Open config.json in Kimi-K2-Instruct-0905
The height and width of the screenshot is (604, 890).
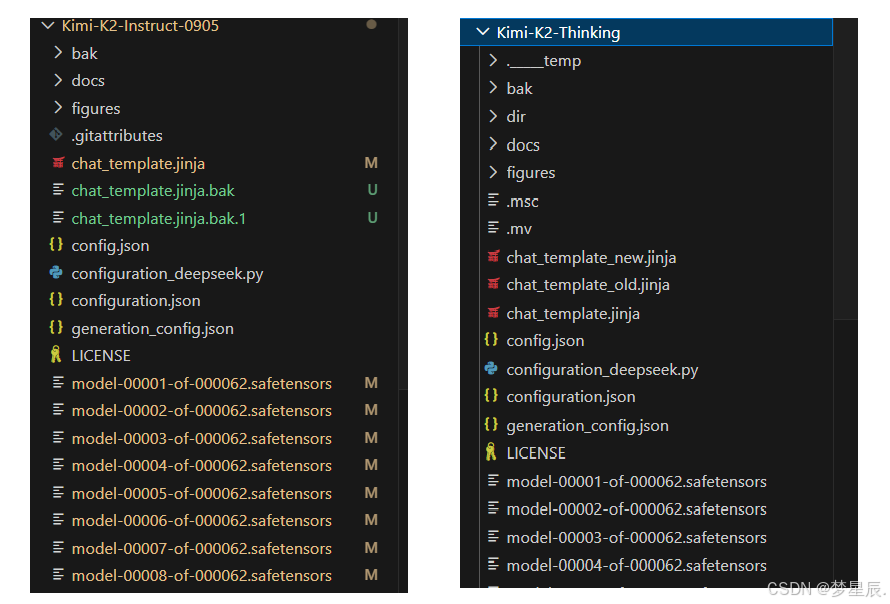coord(110,246)
